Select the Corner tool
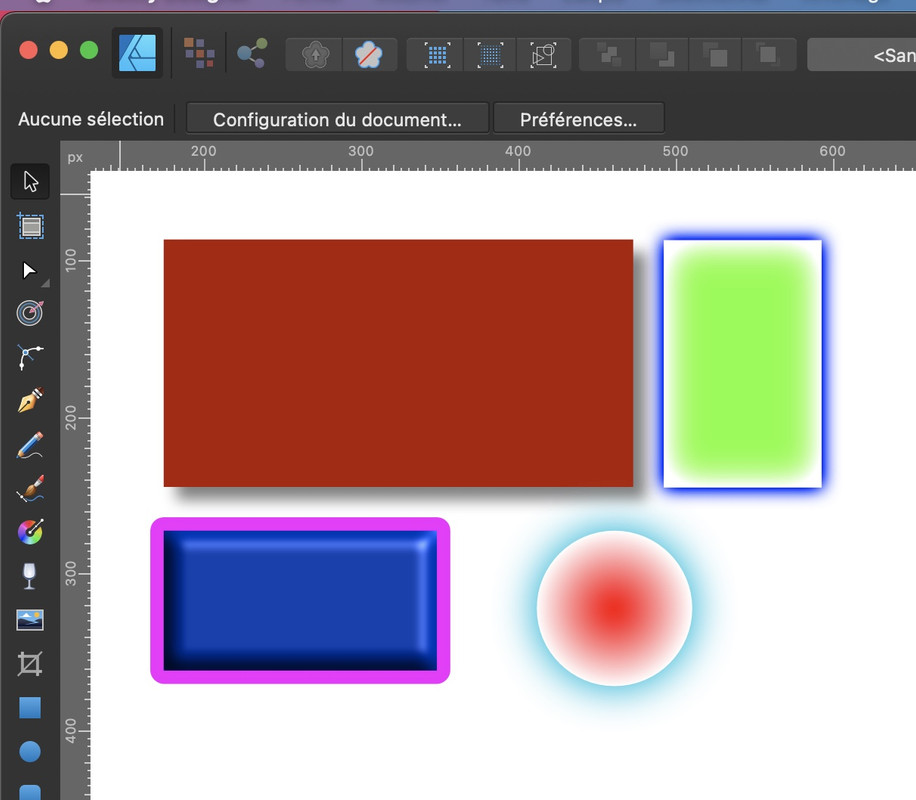The image size is (916, 800). (30, 357)
